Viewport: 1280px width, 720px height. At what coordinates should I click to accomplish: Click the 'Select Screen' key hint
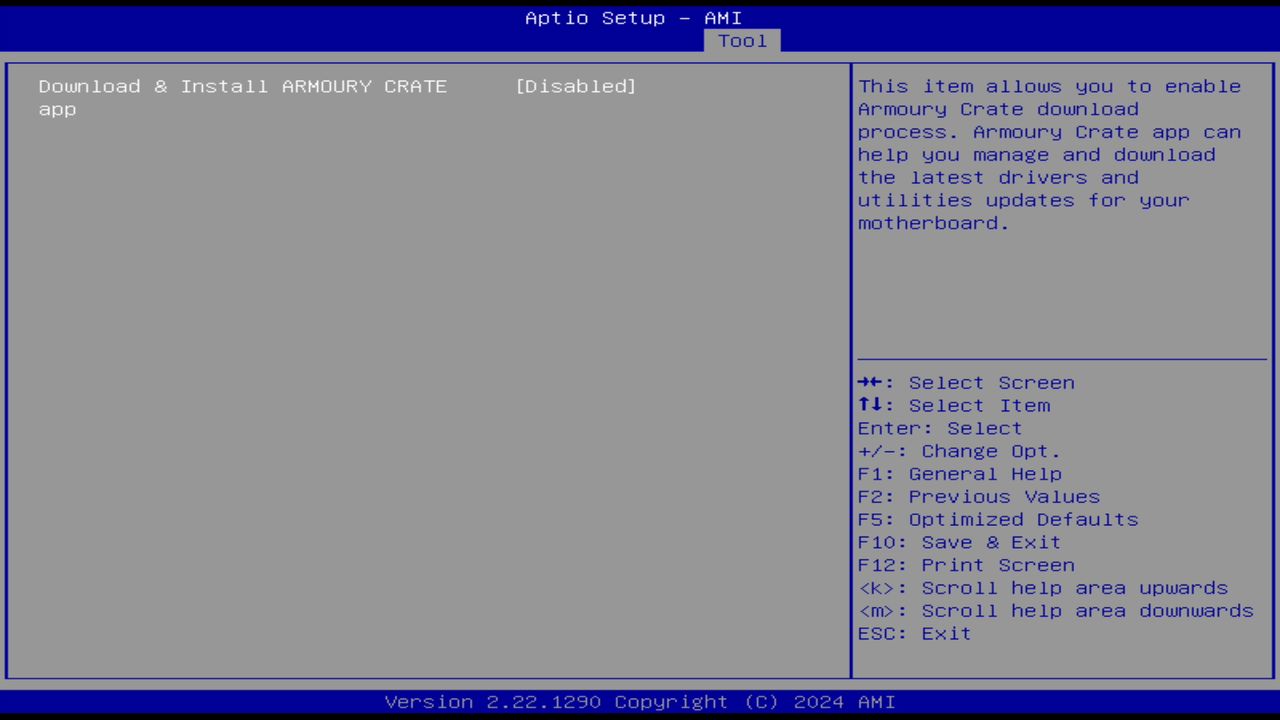tap(966, 383)
